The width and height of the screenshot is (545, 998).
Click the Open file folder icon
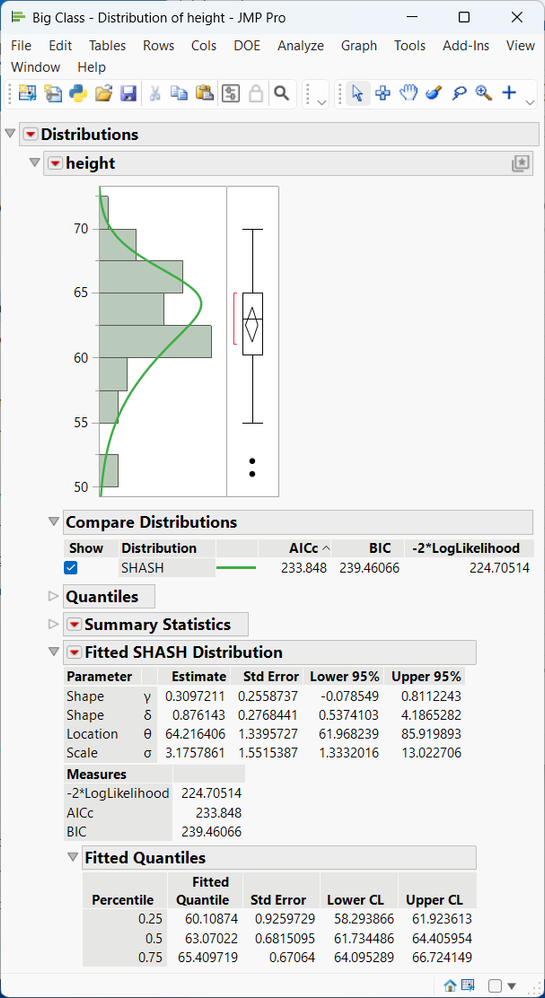tap(103, 94)
